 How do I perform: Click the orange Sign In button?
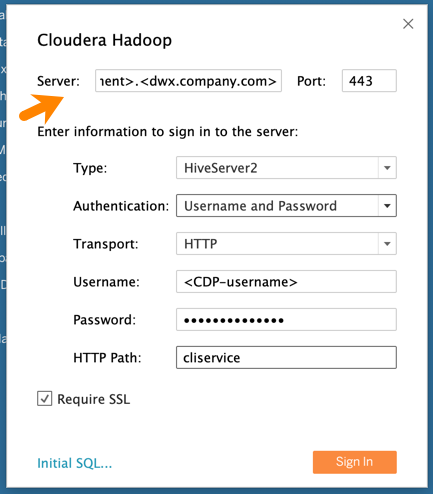355,462
